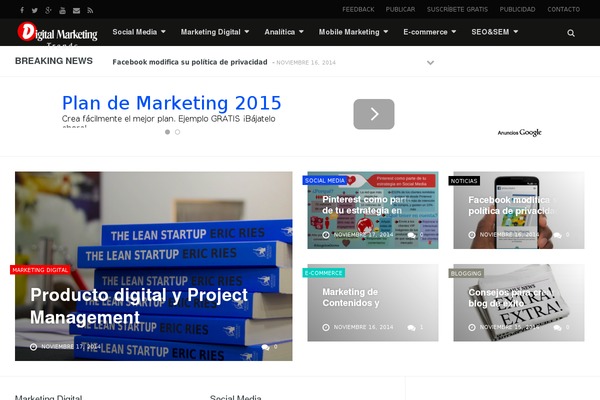600x400 pixels.
Task: Click the Blogging gray category tag
Action: pos(466,273)
